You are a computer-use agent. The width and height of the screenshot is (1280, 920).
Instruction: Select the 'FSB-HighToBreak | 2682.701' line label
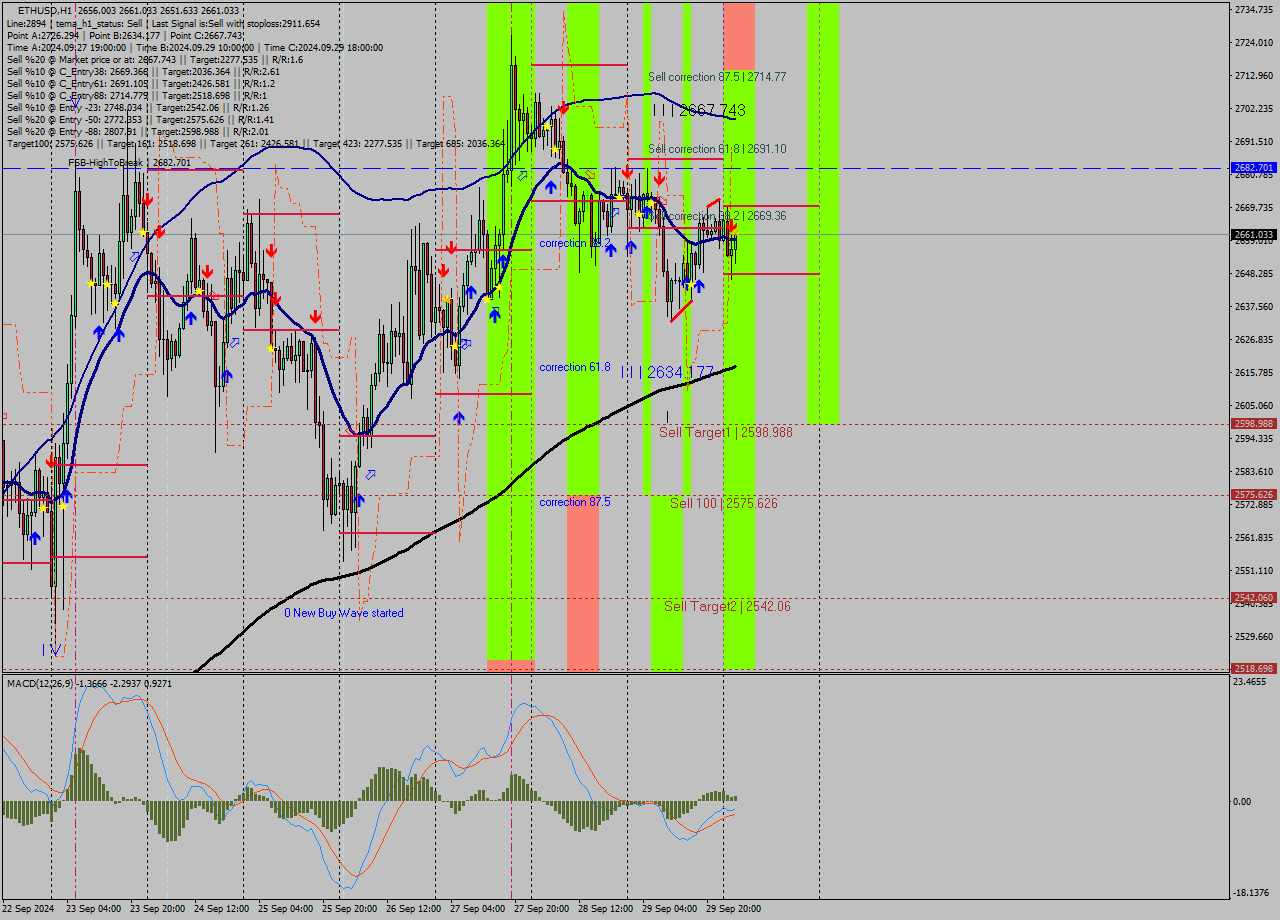click(110, 162)
